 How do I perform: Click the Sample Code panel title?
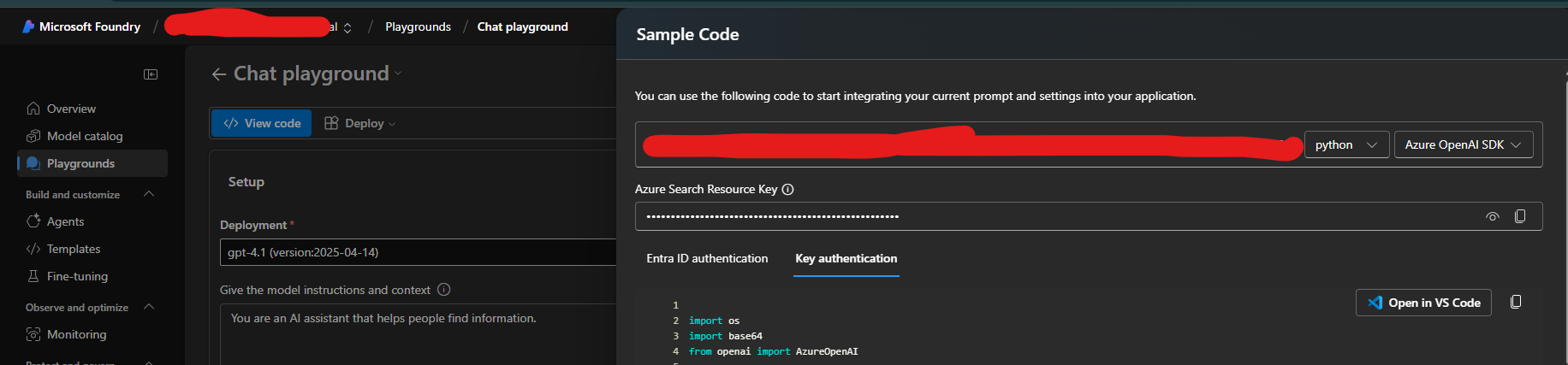(687, 34)
